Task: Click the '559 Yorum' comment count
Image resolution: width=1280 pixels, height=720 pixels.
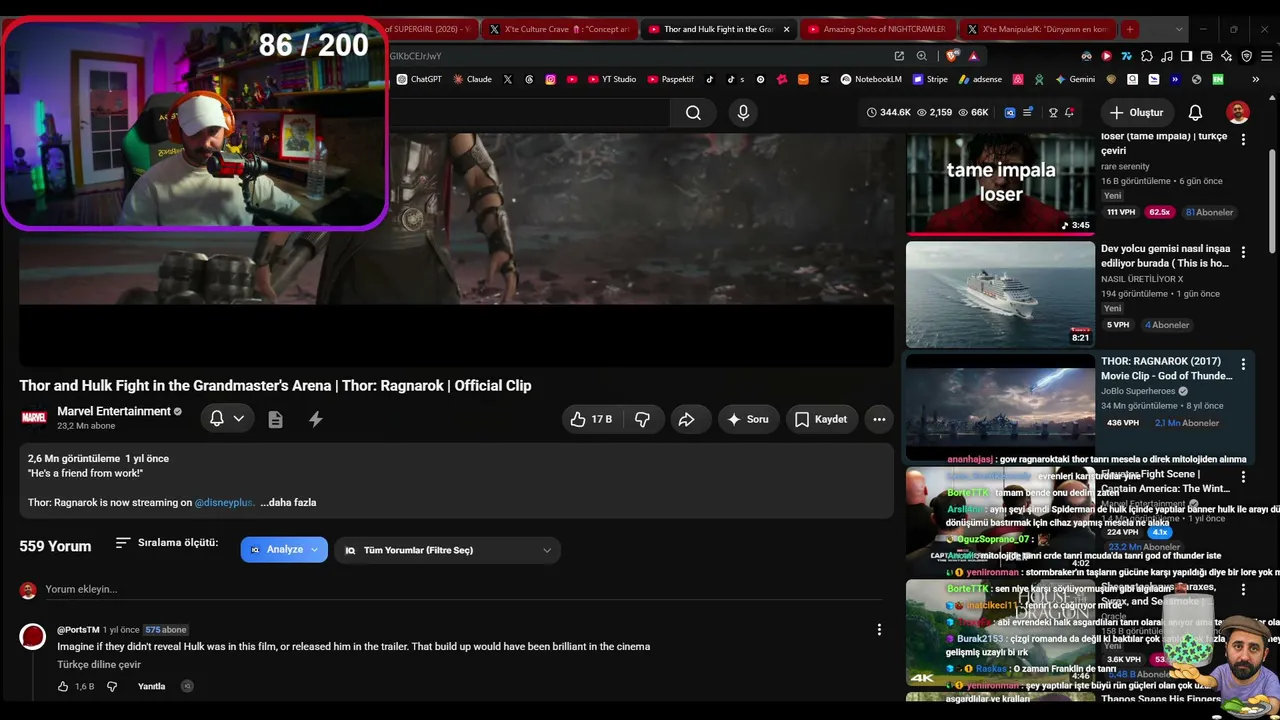Action: coord(55,546)
